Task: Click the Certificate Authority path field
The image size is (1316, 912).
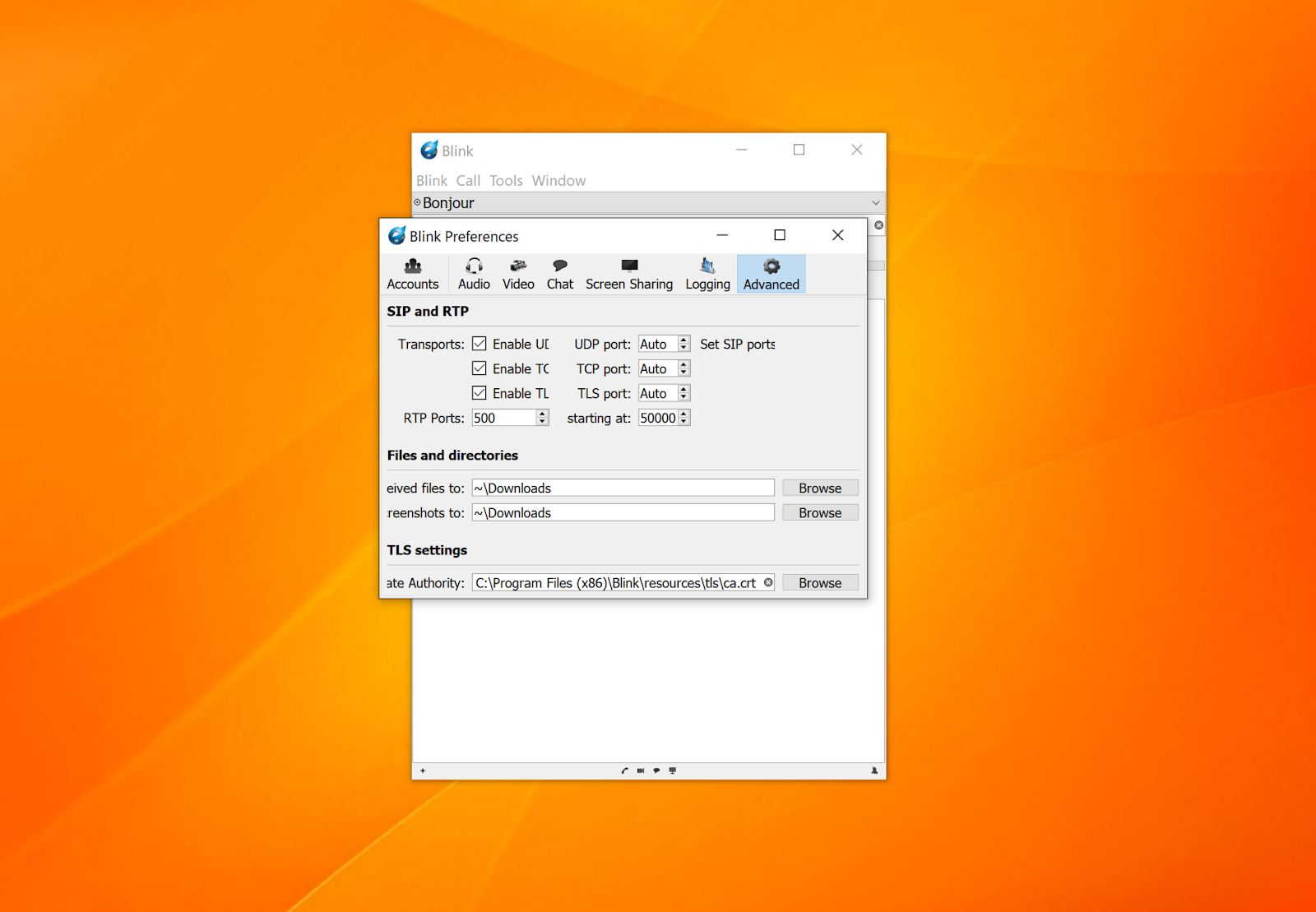Action: 623,582
